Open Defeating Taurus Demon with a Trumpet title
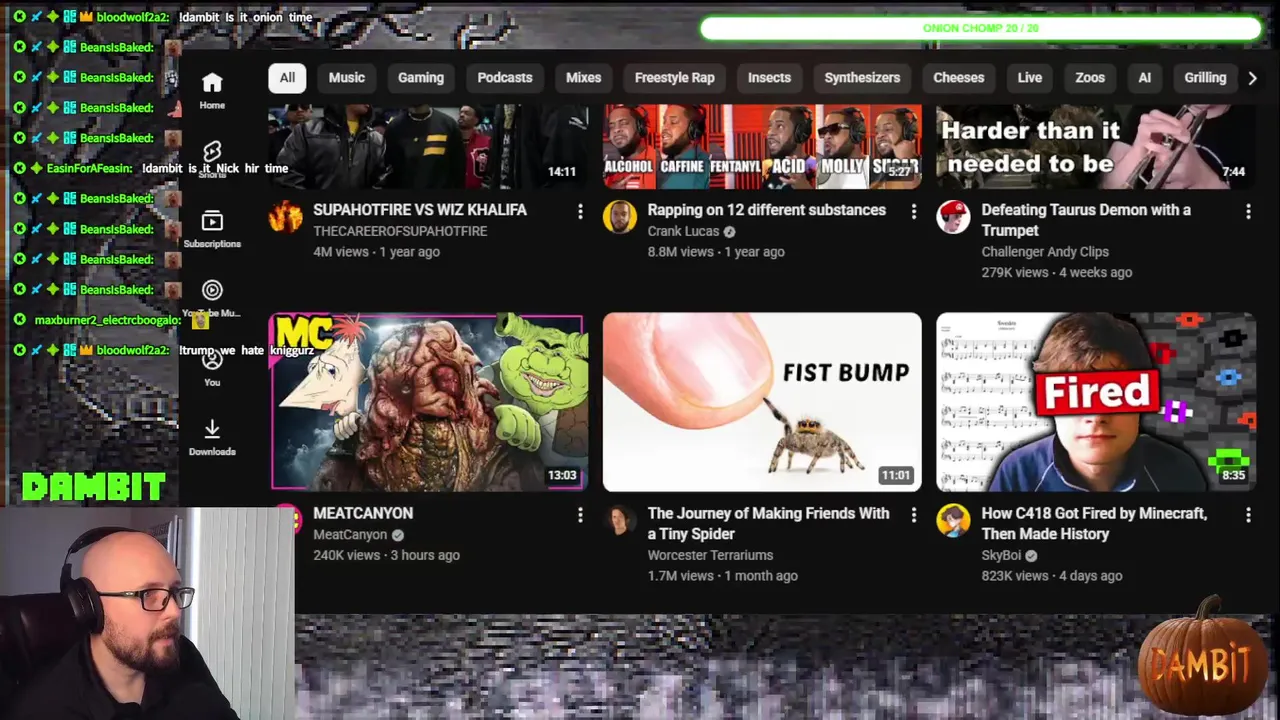 click(1086, 220)
